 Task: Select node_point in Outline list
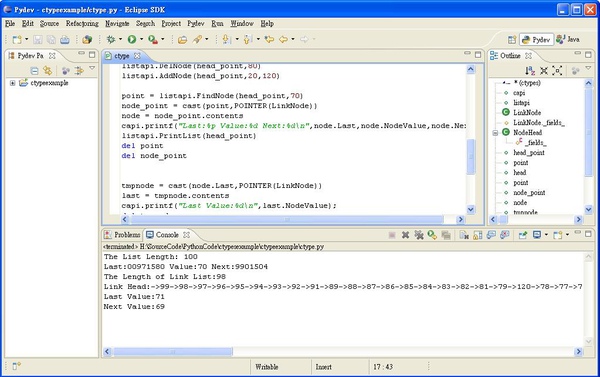click(x=529, y=193)
